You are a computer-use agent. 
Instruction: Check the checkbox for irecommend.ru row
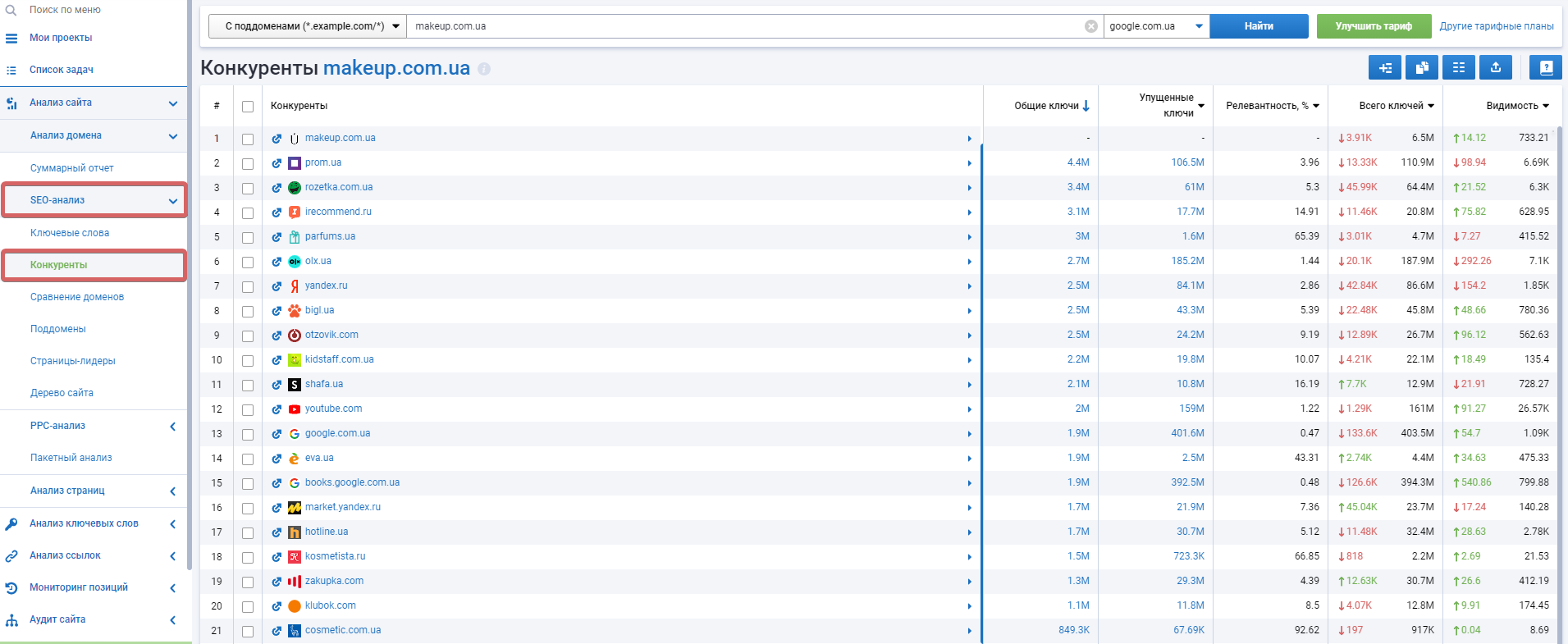coord(248,213)
